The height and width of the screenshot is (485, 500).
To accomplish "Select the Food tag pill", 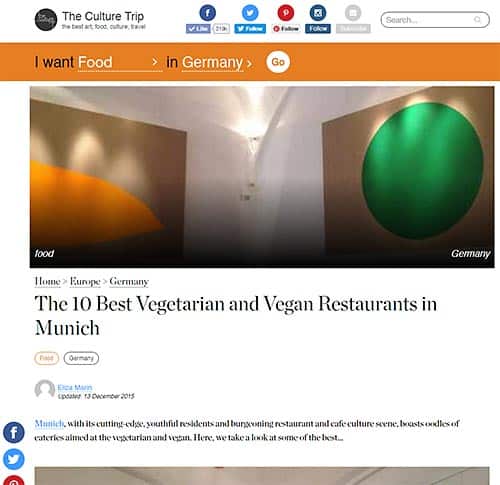I will [x=47, y=358].
